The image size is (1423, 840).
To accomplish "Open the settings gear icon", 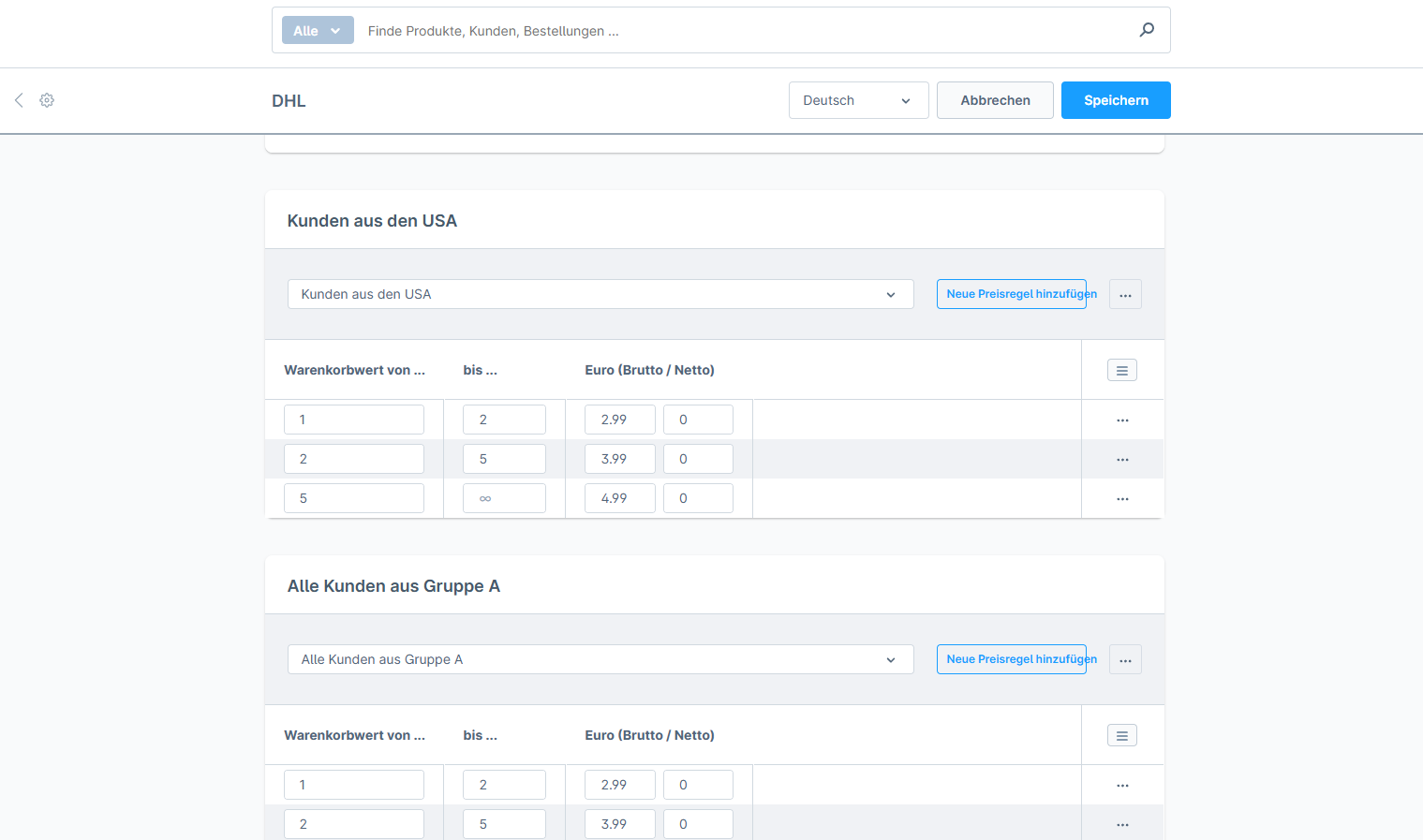I will pyautogui.click(x=47, y=100).
